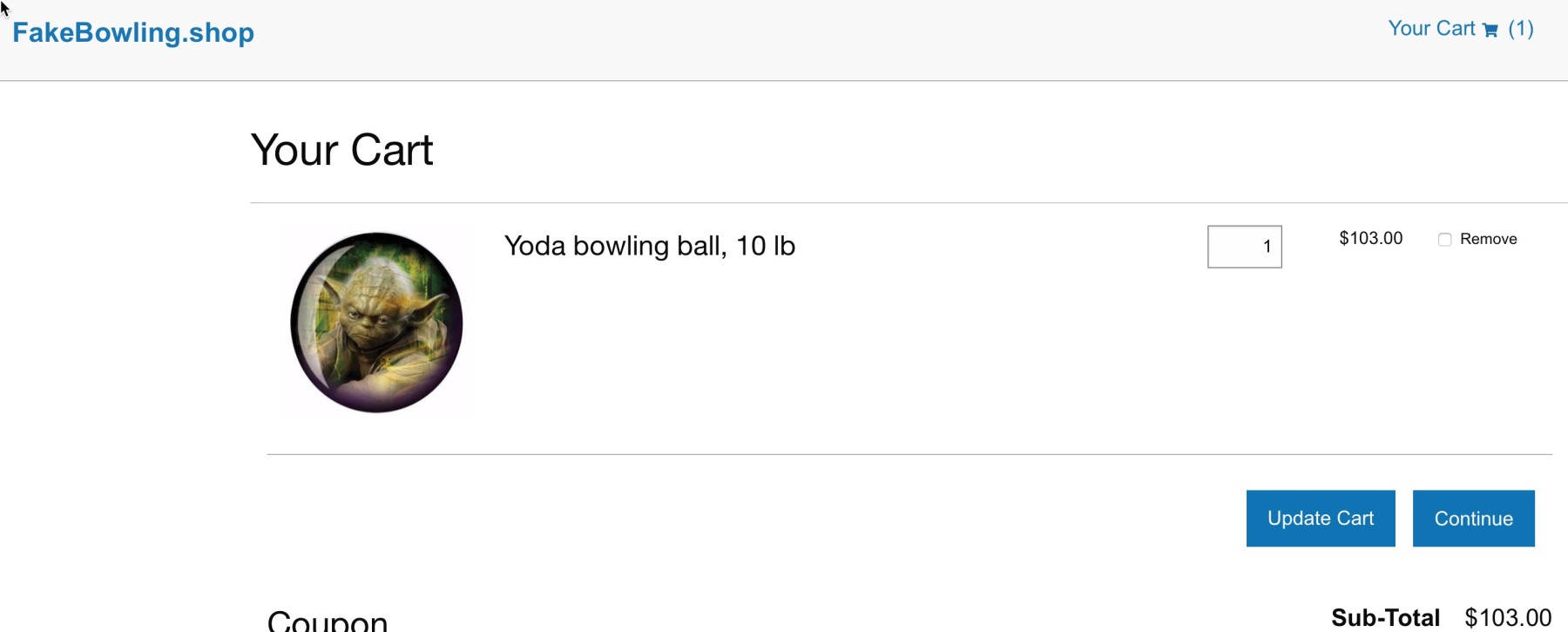Focus the quantity input field
The image size is (1568, 632).
[1244, 247]
